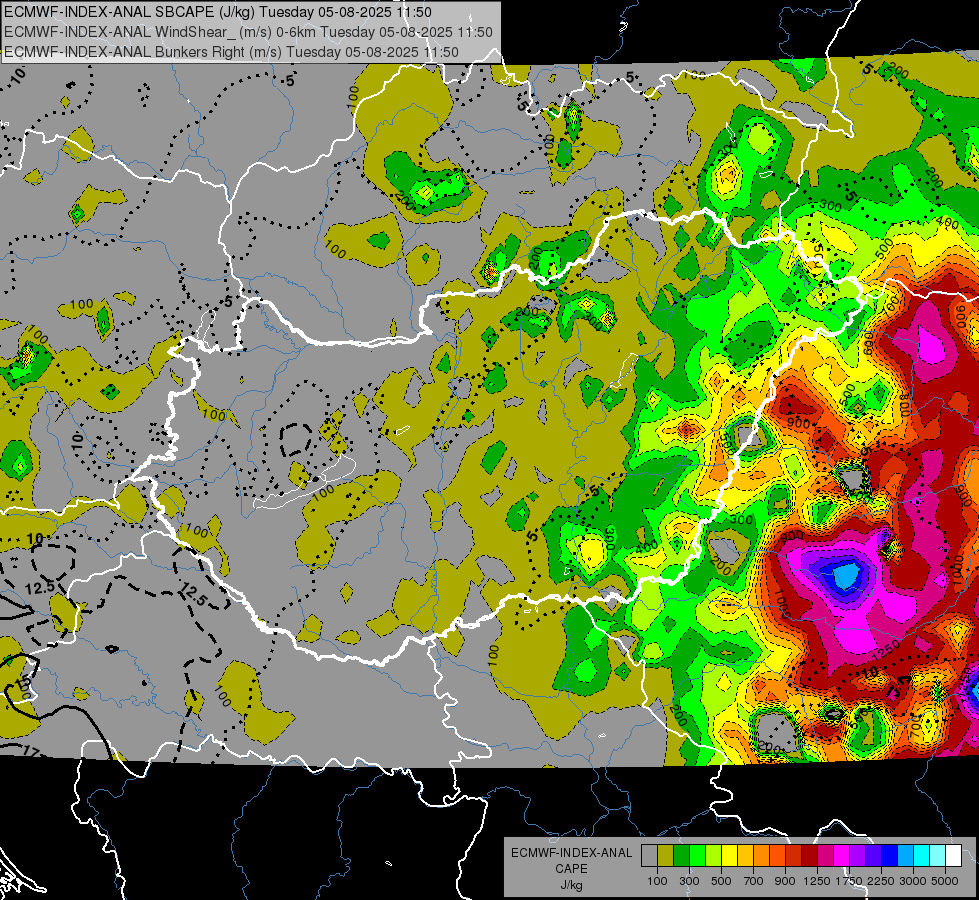Click the 17 contour label on the map
The width and height of the screenshot is (979, 900).
click(x=31, y=751)
